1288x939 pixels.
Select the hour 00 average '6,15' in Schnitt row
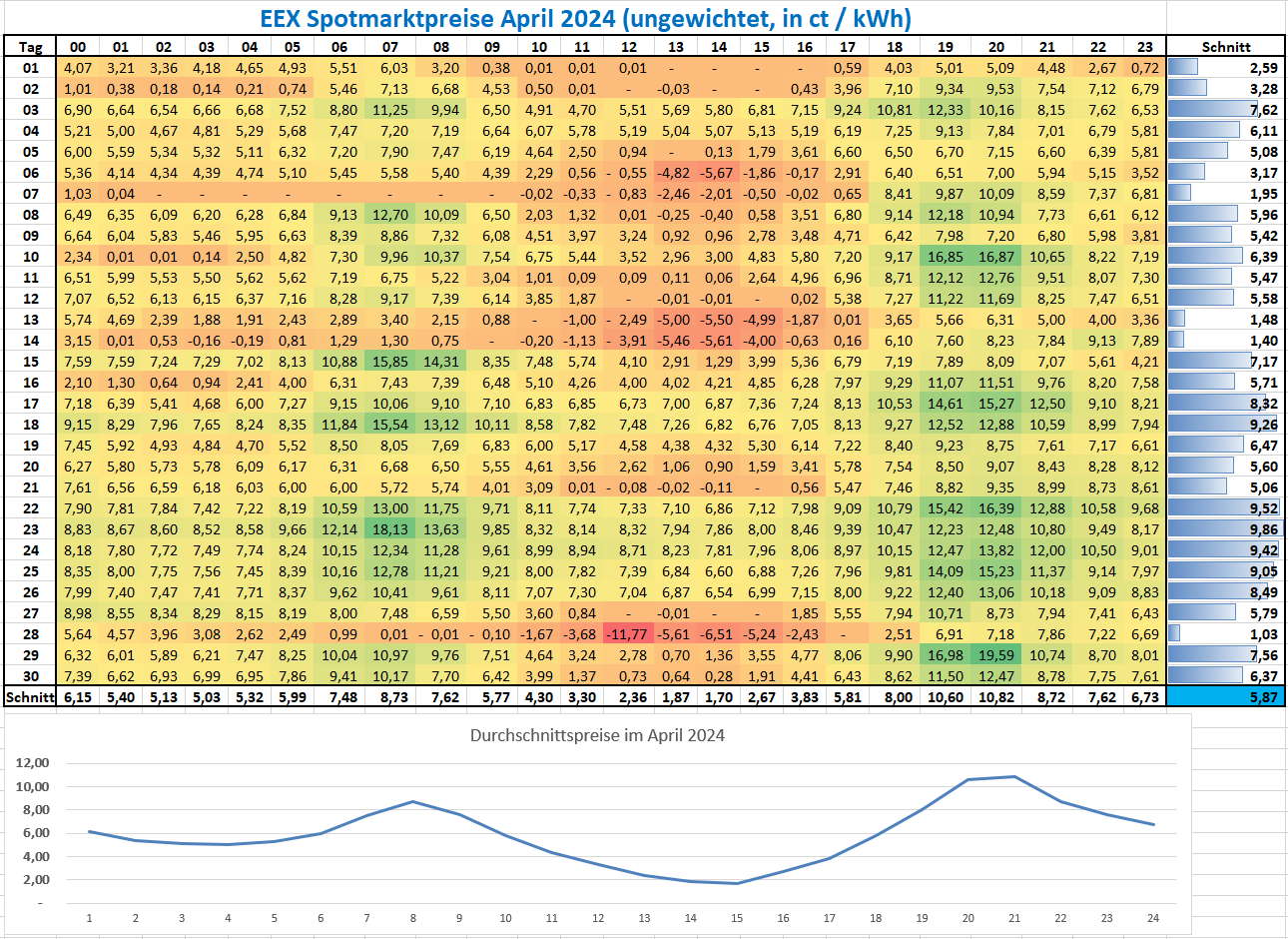tap(78, 697)
